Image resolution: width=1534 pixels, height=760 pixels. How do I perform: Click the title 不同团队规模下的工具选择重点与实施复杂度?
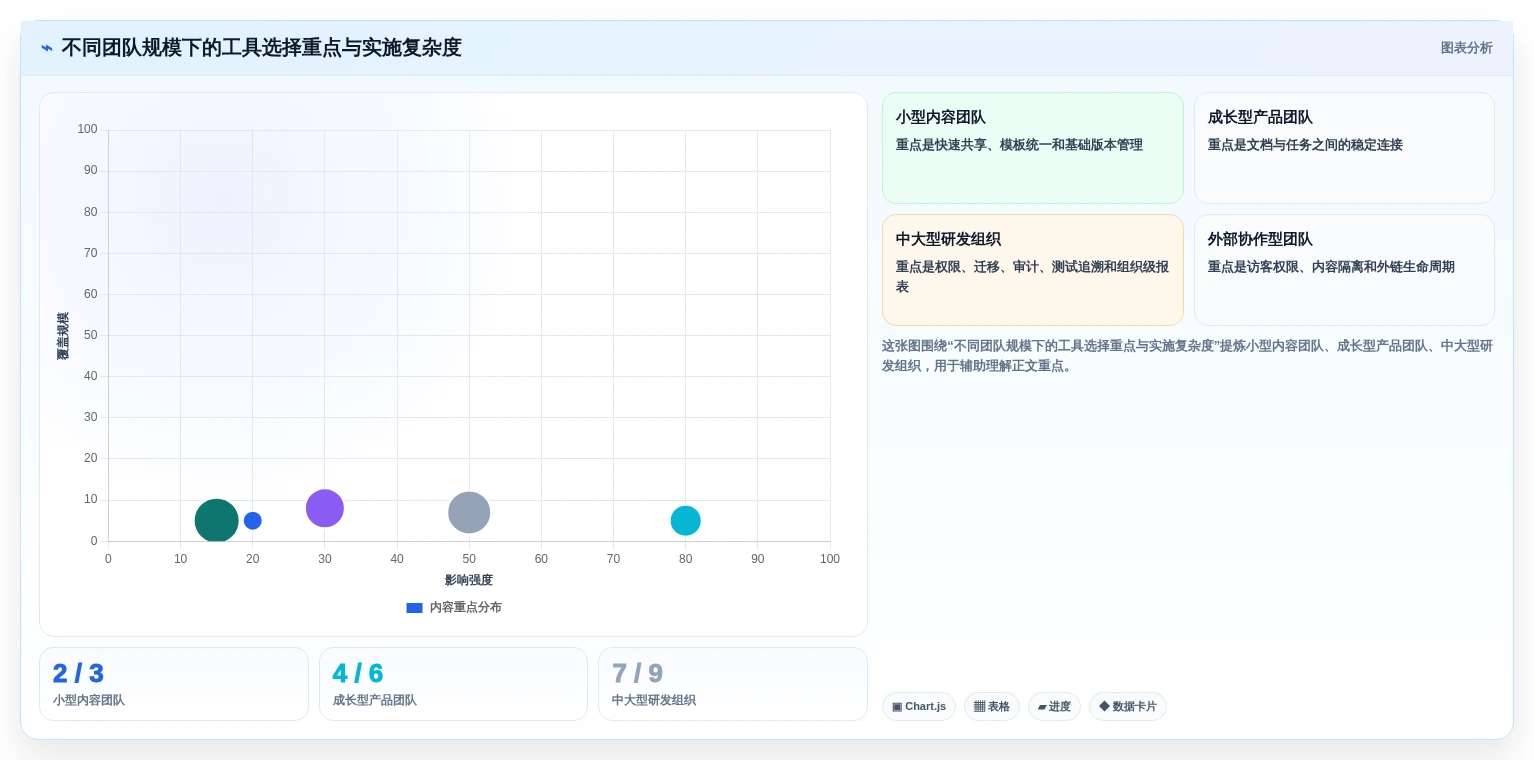(x=261, y=48)
